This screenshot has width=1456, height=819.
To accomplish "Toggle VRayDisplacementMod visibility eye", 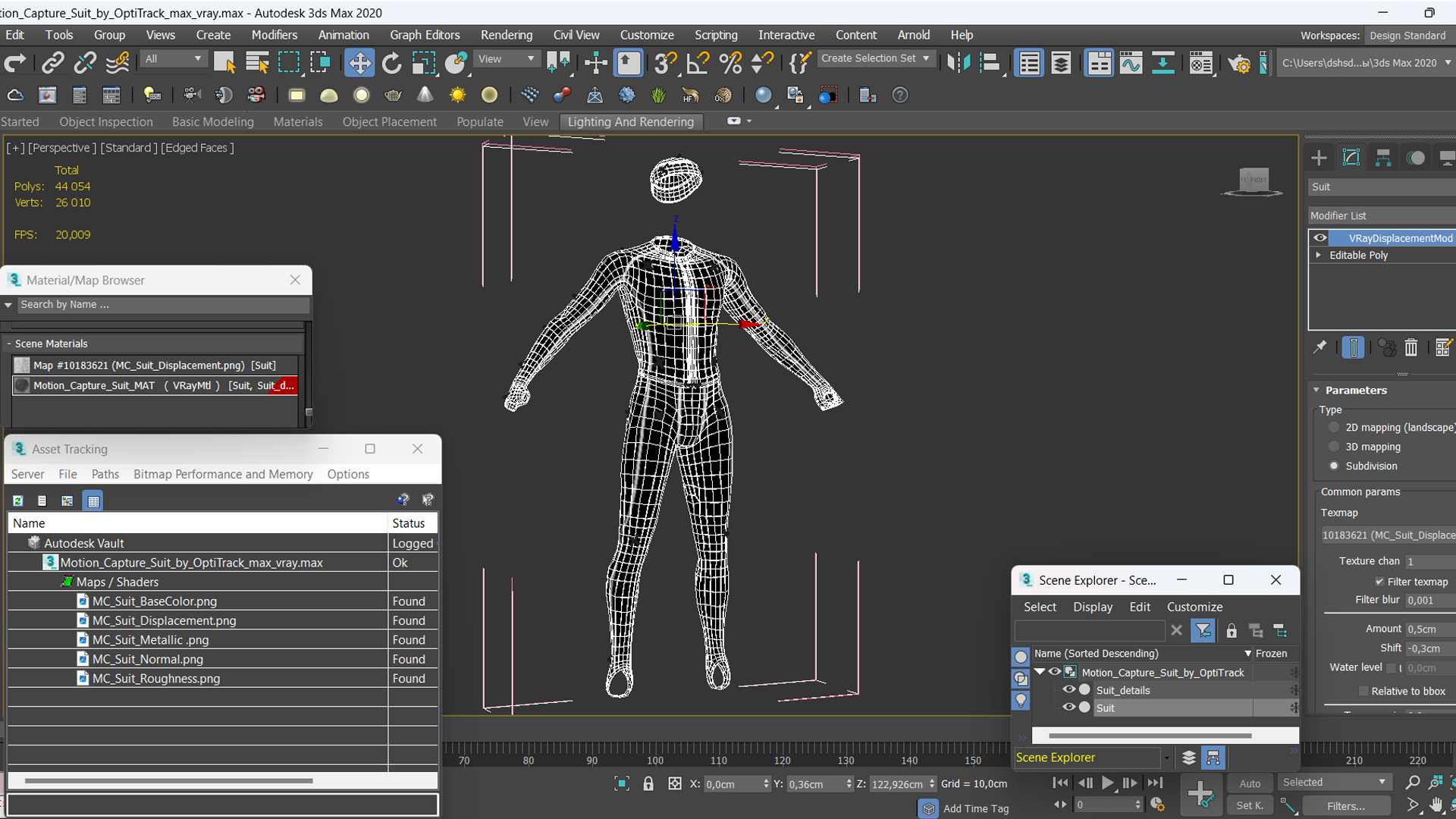I will 1320,237.
